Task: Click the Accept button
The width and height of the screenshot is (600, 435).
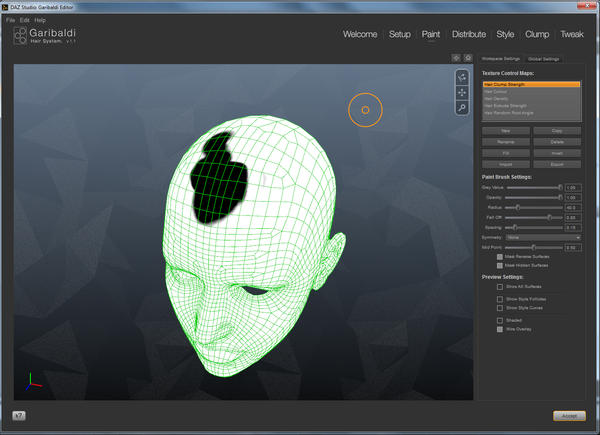Action: point(569,416)
